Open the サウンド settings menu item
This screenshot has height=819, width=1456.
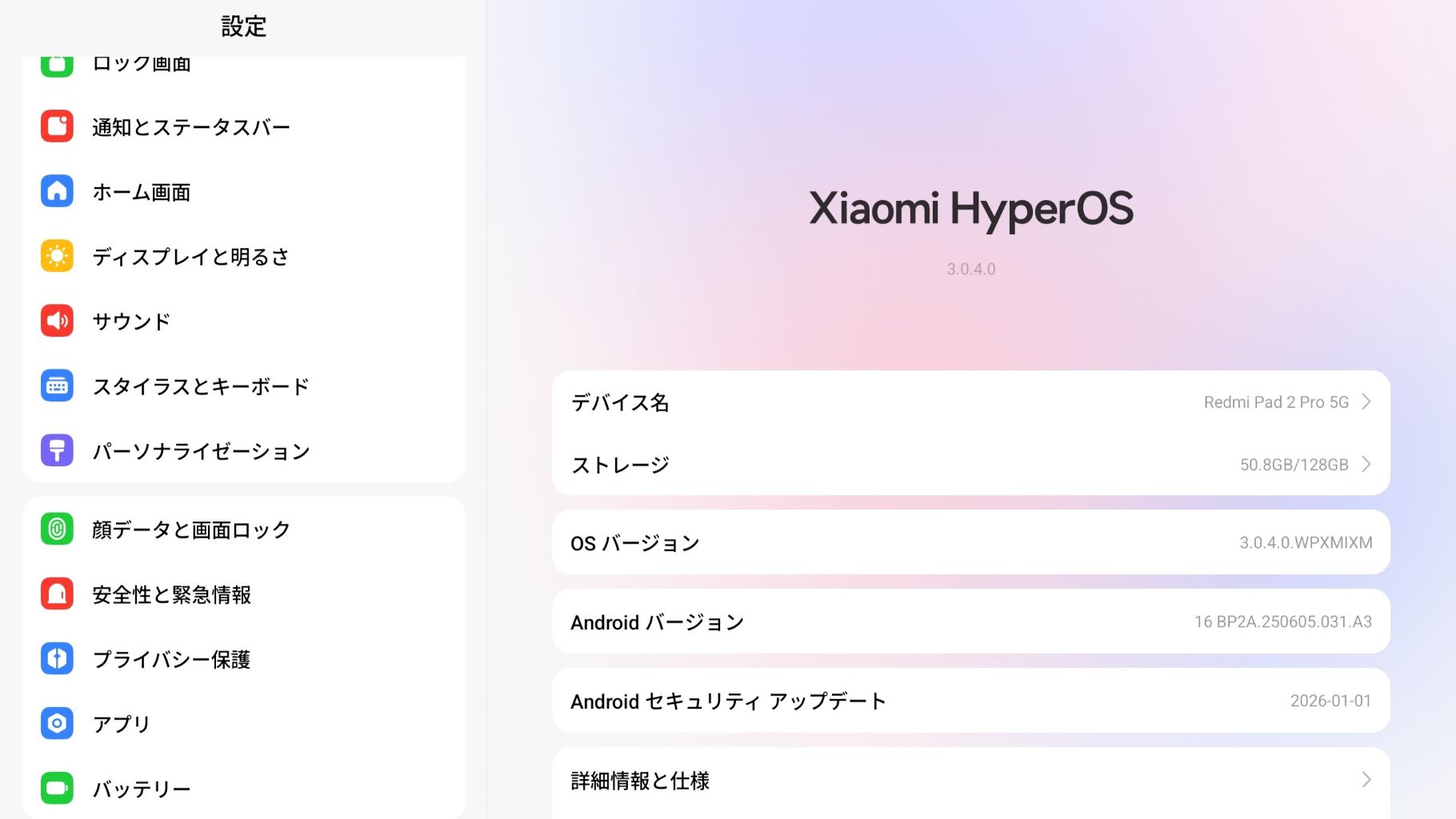[132, 322]
